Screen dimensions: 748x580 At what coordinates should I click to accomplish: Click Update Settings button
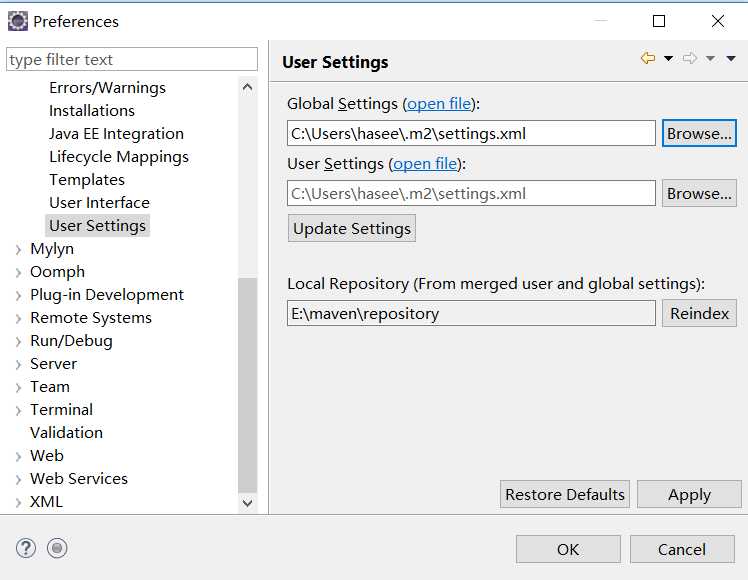point(352,228)
